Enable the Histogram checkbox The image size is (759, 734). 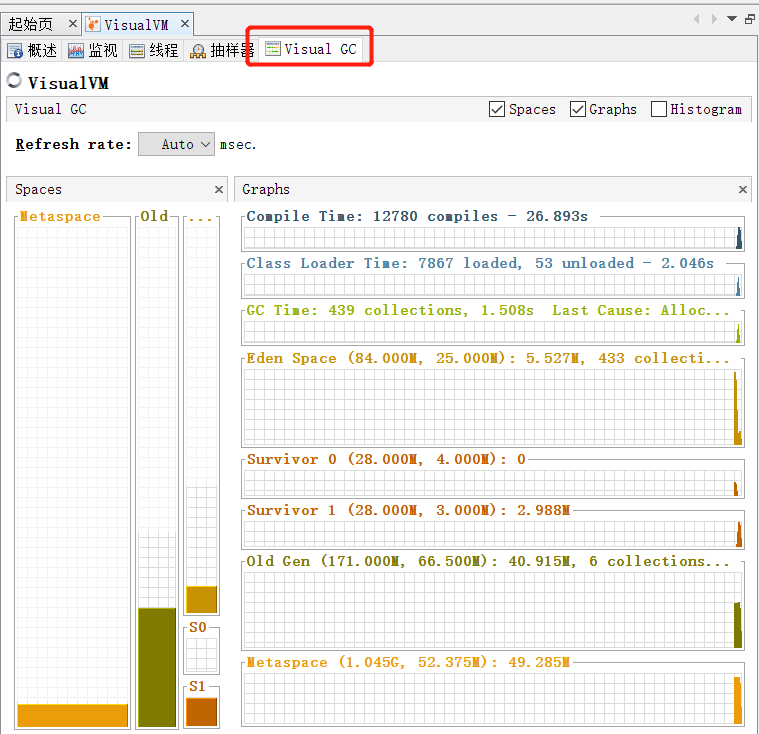coord(658,109)
